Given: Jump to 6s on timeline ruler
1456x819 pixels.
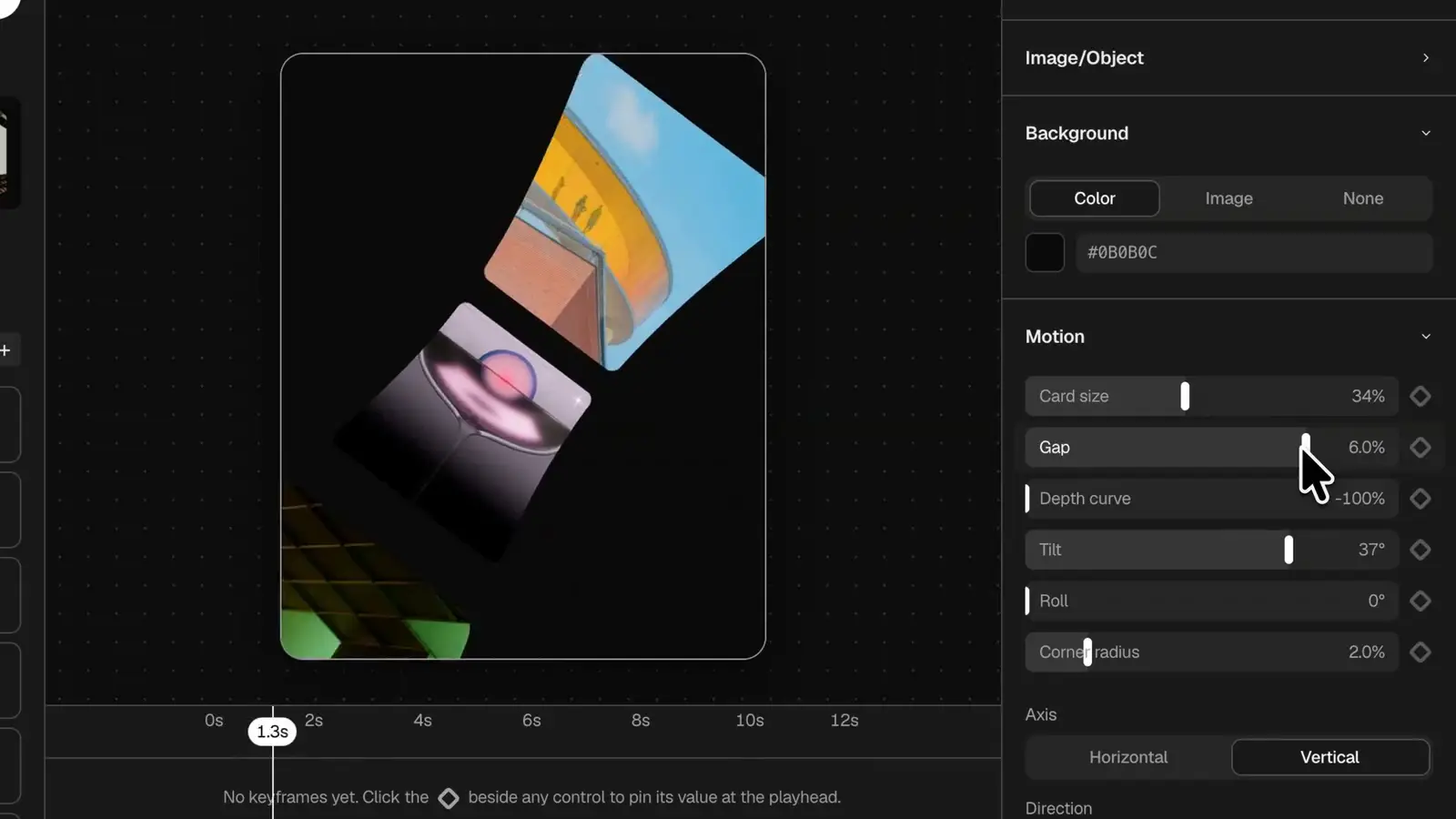Looking at the screenshot, I should pyautogui.click(x=531, y=720).
